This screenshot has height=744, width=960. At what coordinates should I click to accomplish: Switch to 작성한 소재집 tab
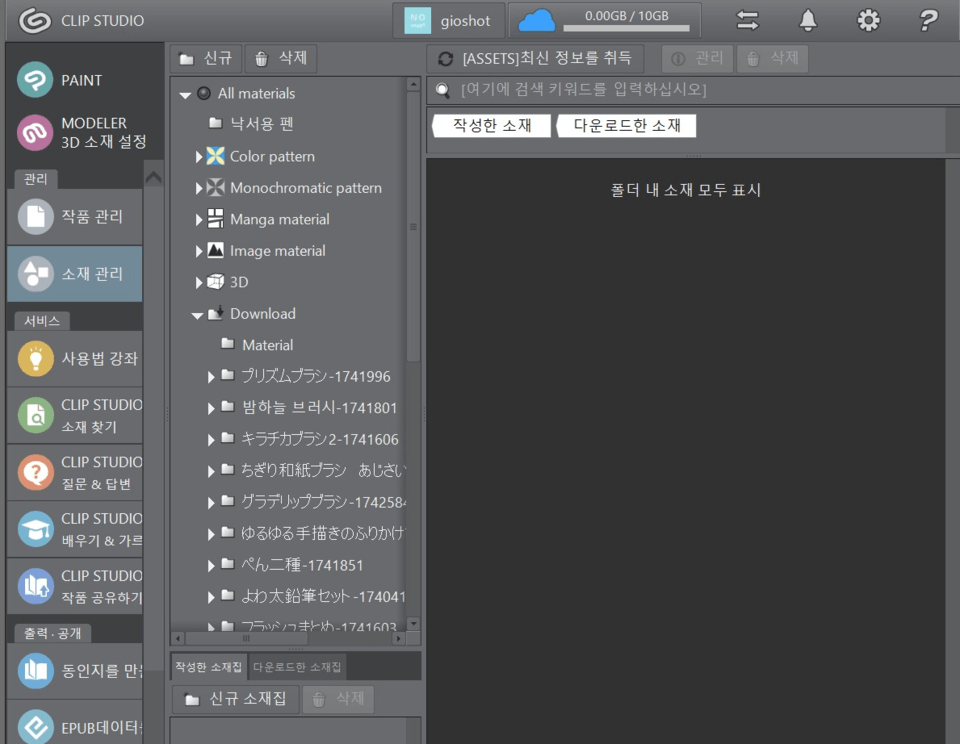pyautogui.click(x=209, y=667)
